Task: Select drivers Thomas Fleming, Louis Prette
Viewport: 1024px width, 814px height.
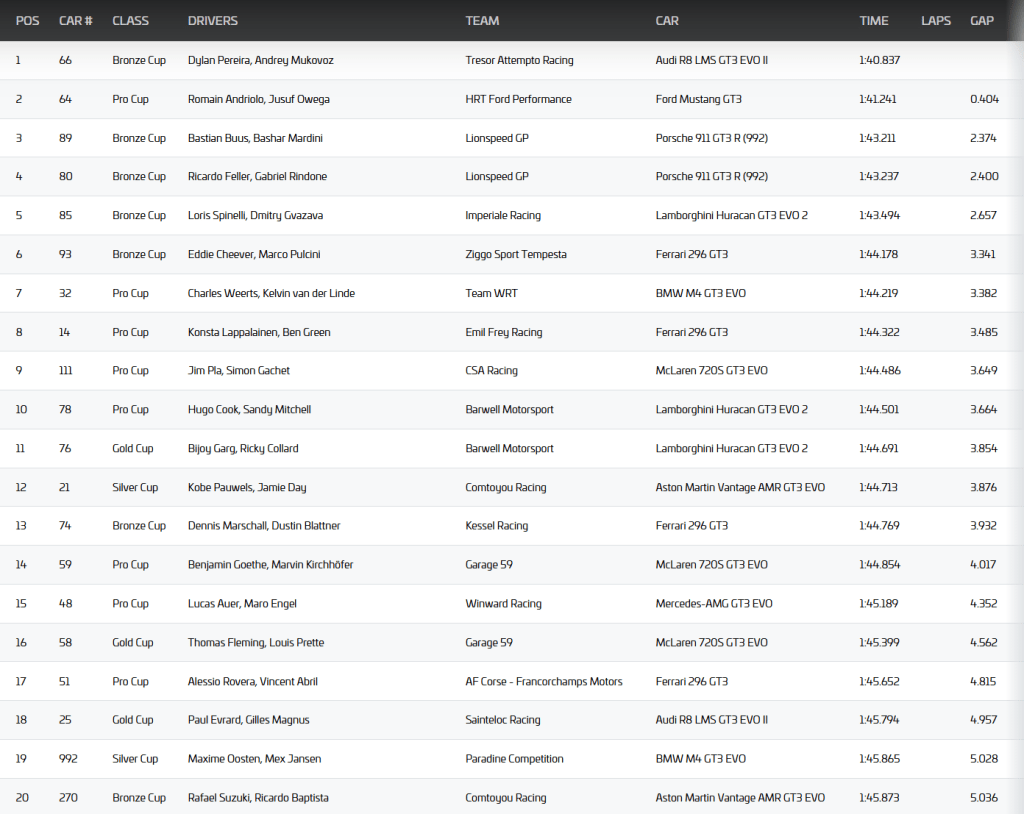Action: click(x=256, y=643)
